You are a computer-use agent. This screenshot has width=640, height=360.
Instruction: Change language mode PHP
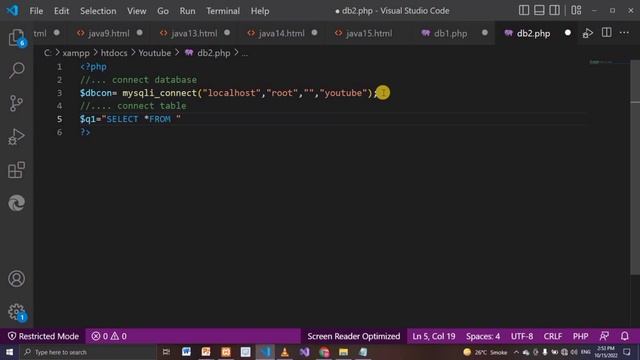[x=580, y=336]
